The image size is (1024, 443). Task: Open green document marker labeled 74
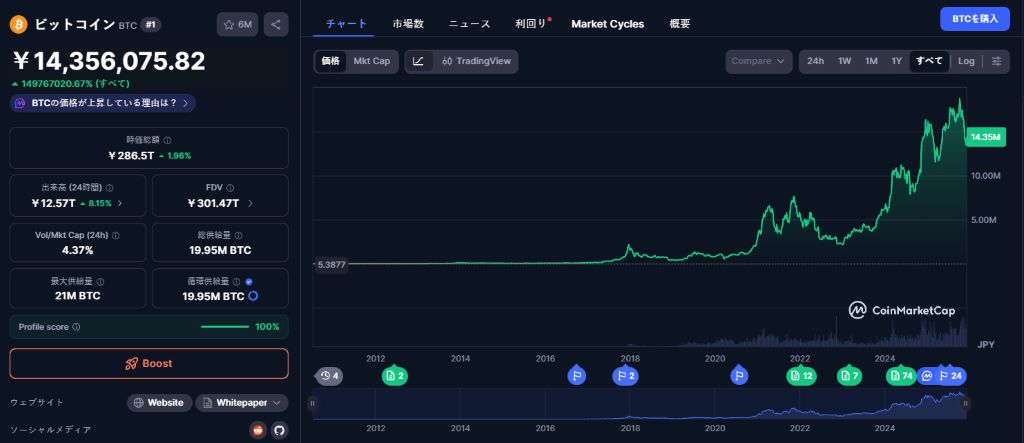pyautogui.click(x=901, y=376)
